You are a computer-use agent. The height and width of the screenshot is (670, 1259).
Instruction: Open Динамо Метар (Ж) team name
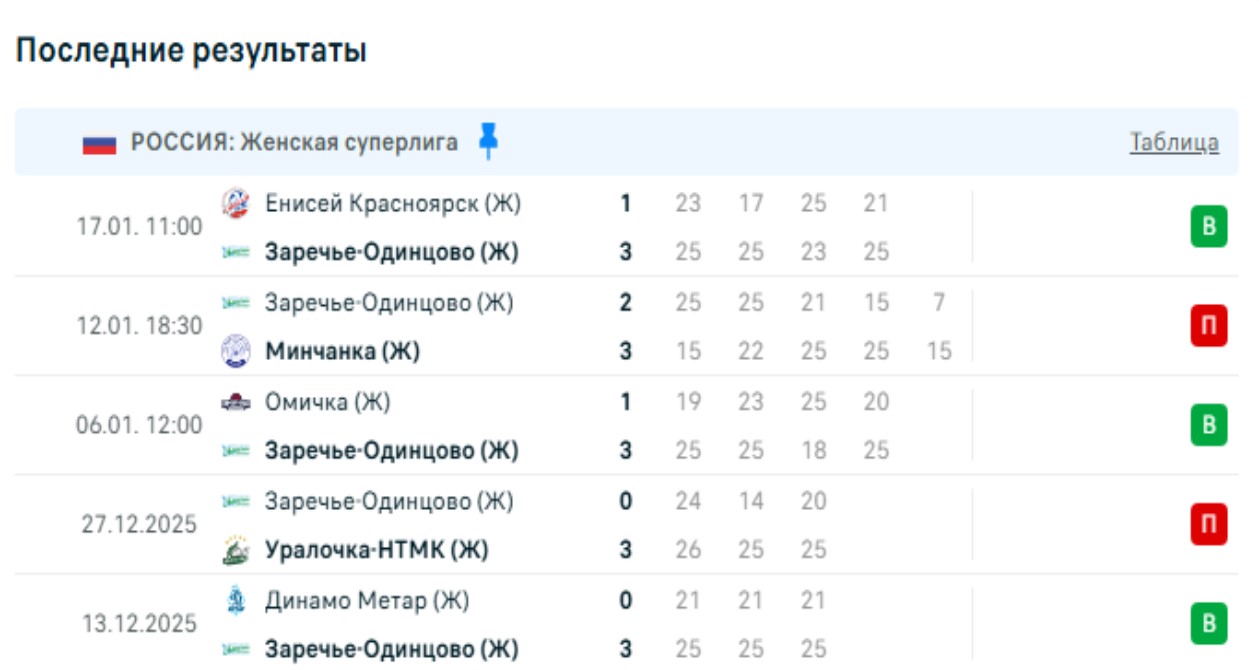click(366, 601)
